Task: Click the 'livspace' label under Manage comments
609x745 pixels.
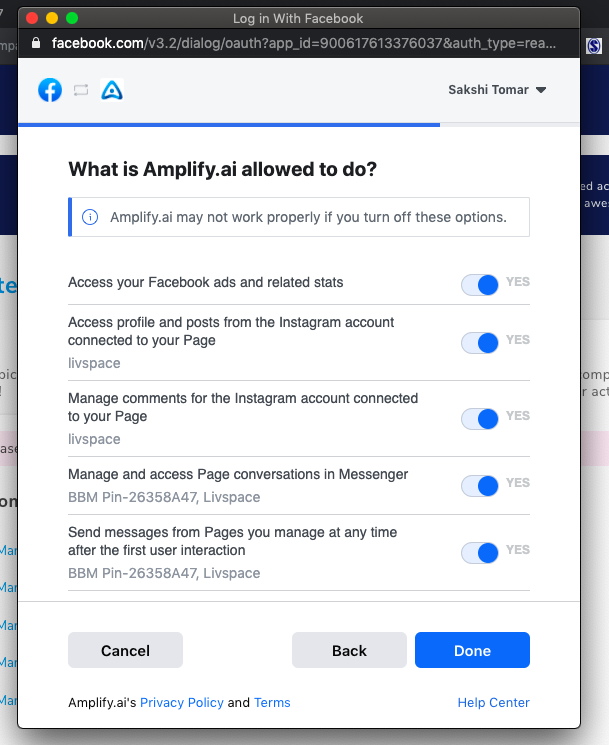Action: pyautogui.click(x=94, y=439)
